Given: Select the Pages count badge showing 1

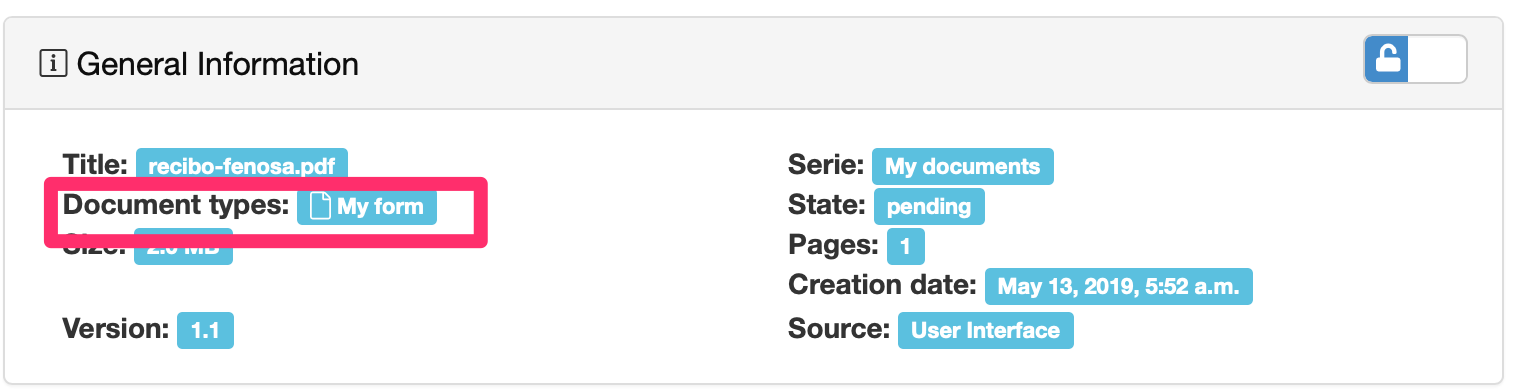Looking at the screenshot, I should [906, 246].
